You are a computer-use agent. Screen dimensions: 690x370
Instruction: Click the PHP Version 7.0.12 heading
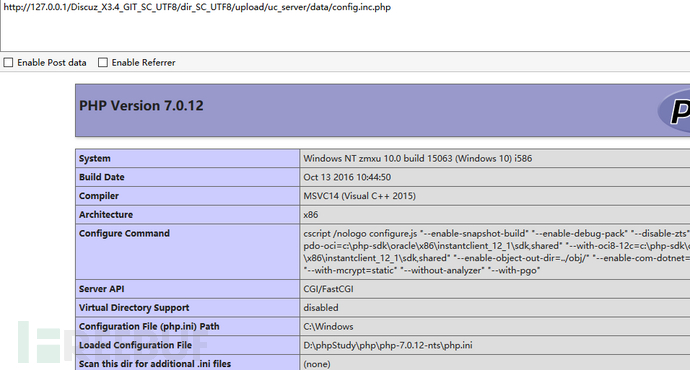click(141, 106)
